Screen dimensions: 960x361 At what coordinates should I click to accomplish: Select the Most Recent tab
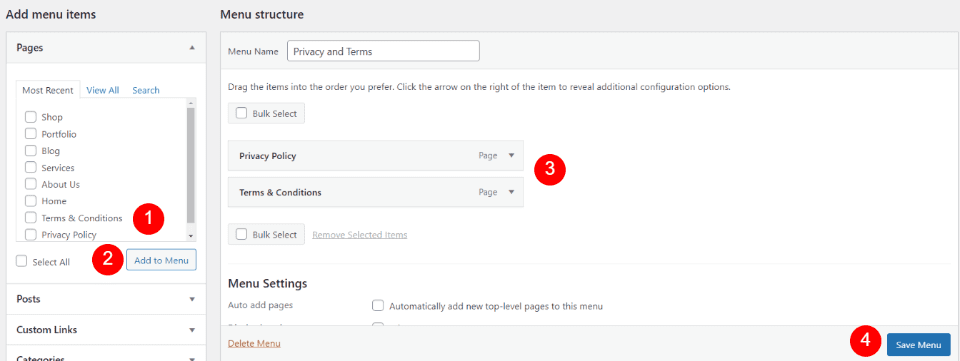(x=48, y=90)
